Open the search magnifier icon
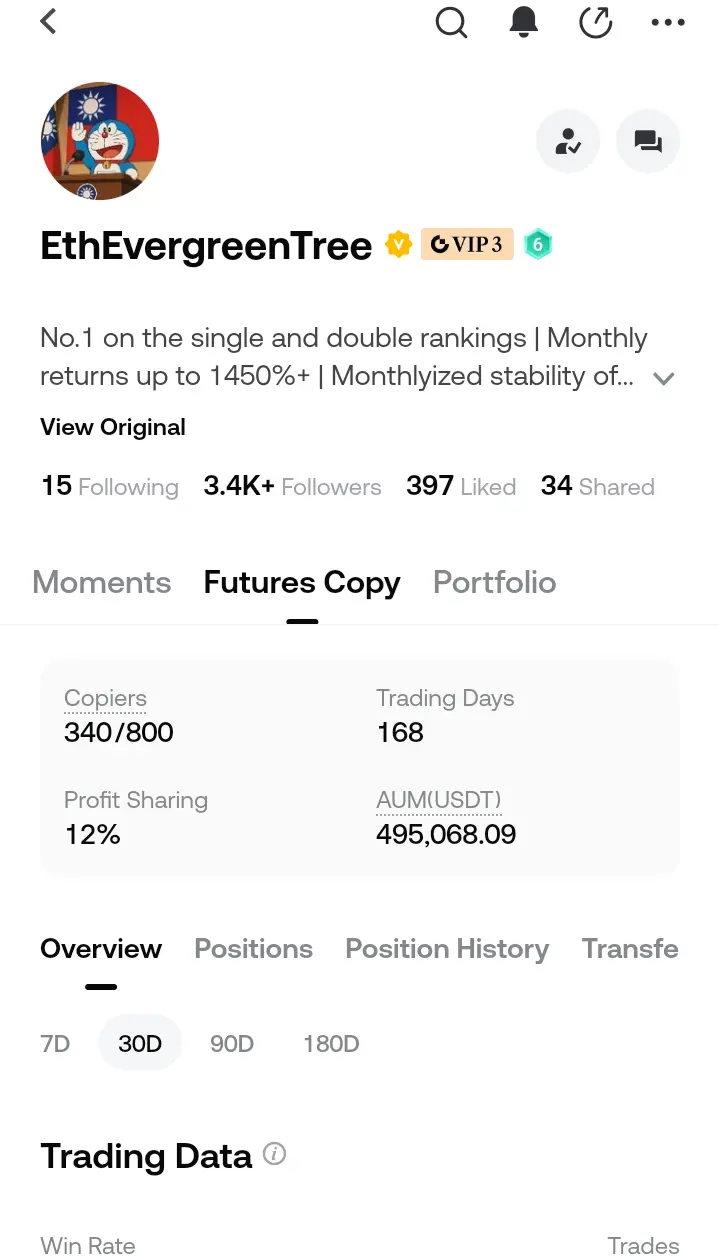Viewport: 719px width, 1257px height. point(451,22)
